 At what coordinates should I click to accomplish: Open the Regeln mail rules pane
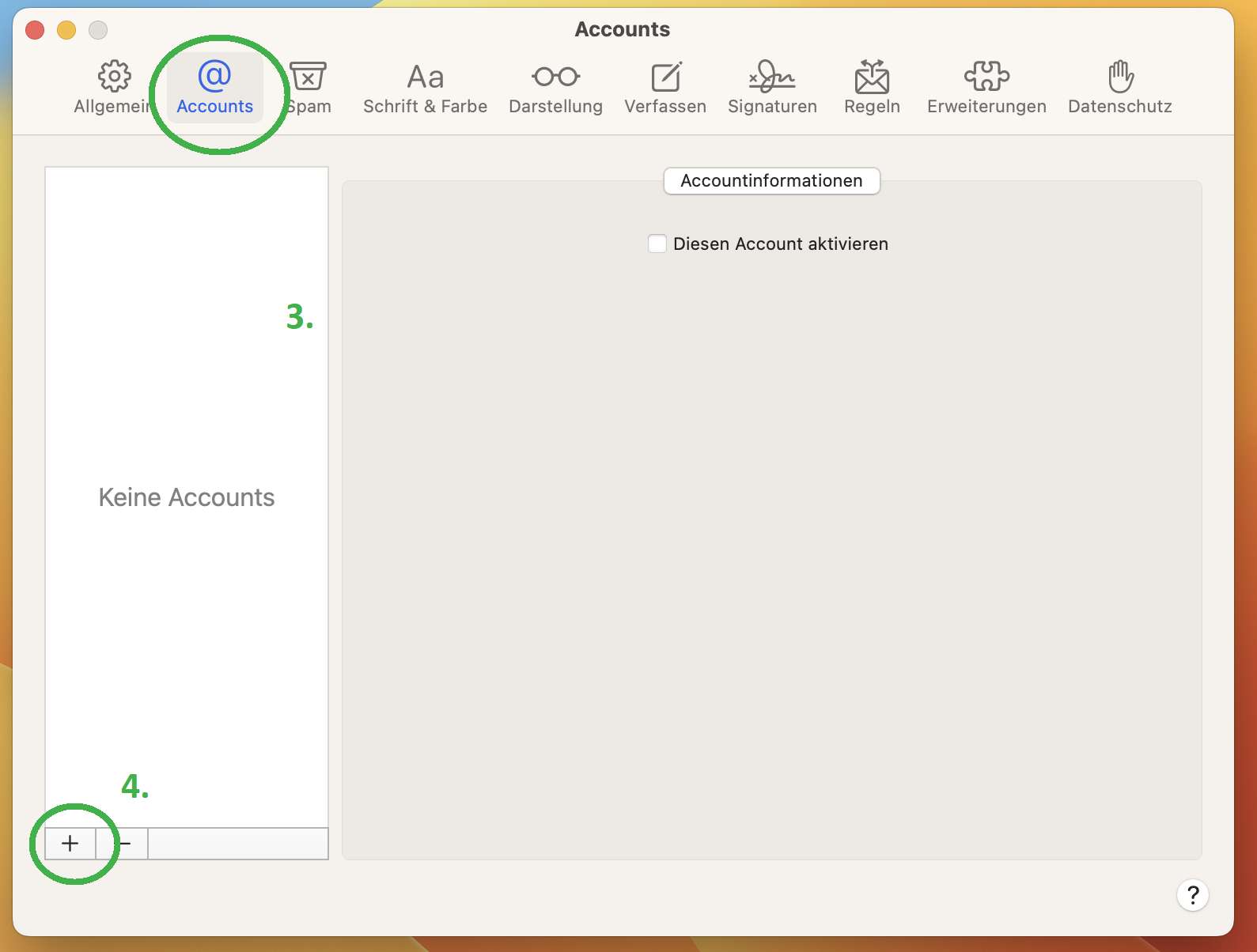click(x=872, y=87)
